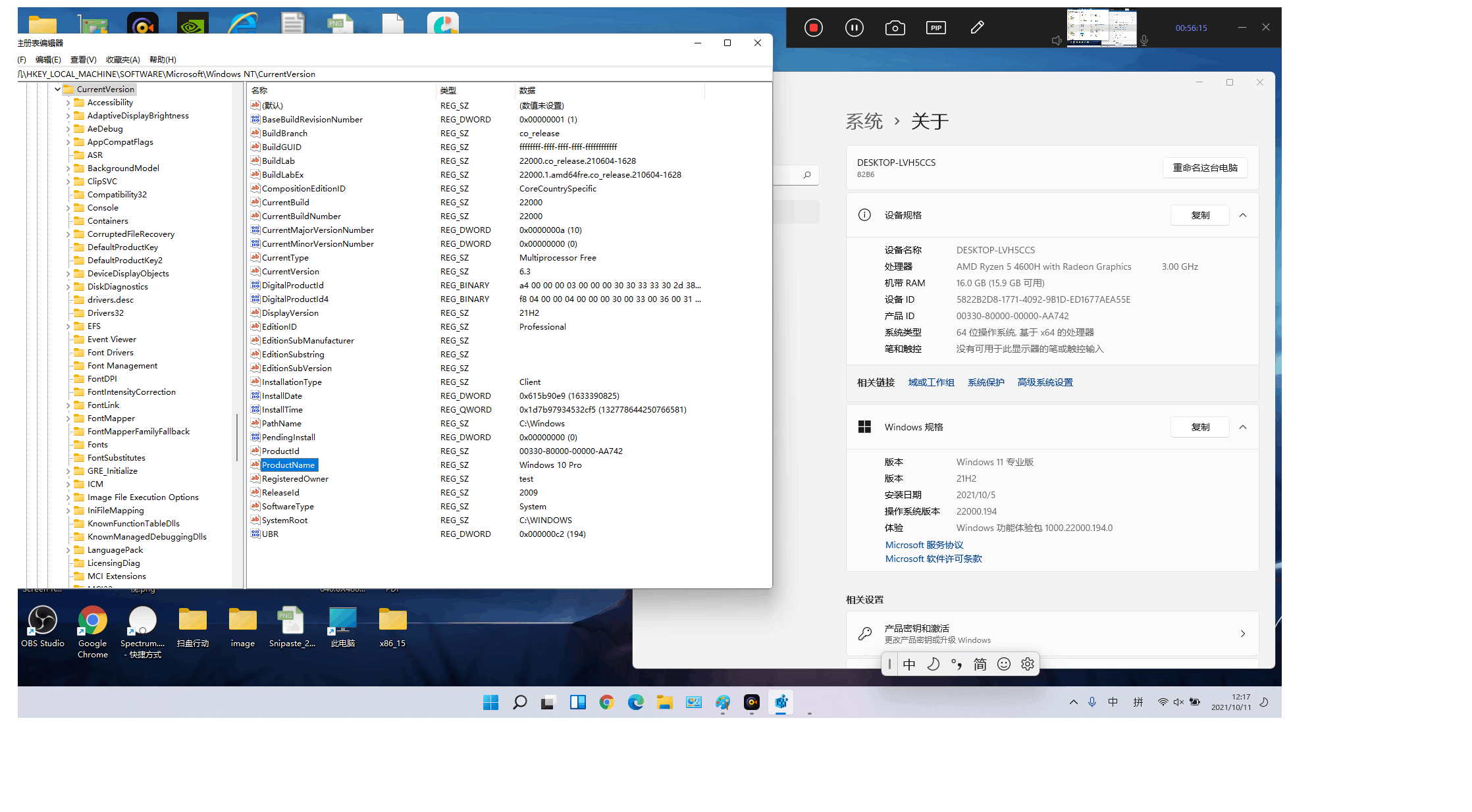Screen dimensions: 1472x812
Task: Collapse the CurrentVersion tree node
Action: tap(57, 89)
